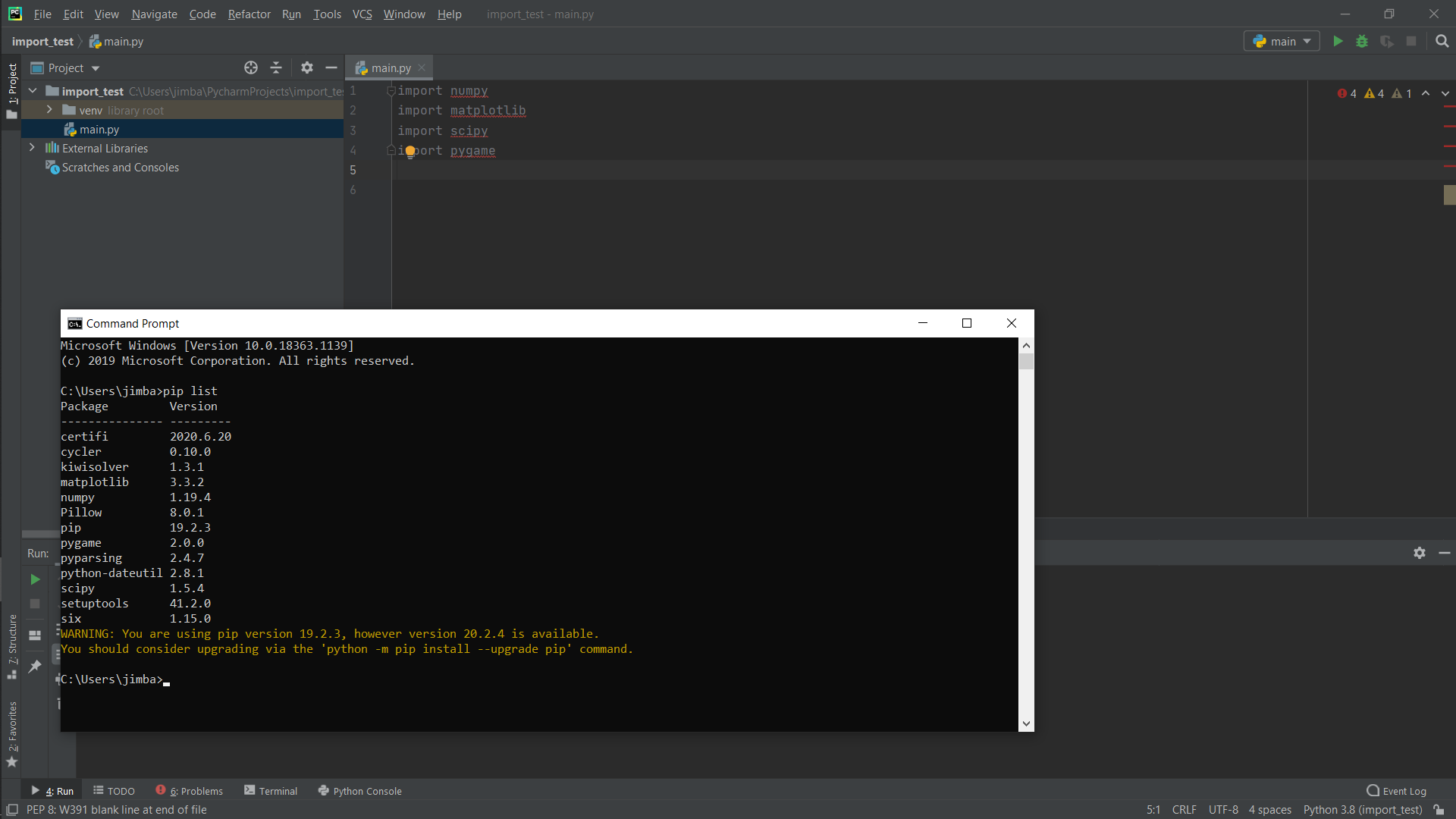Open the 6: Problems tool window
Screen dimensions: 1456x819
coord(190,791)
